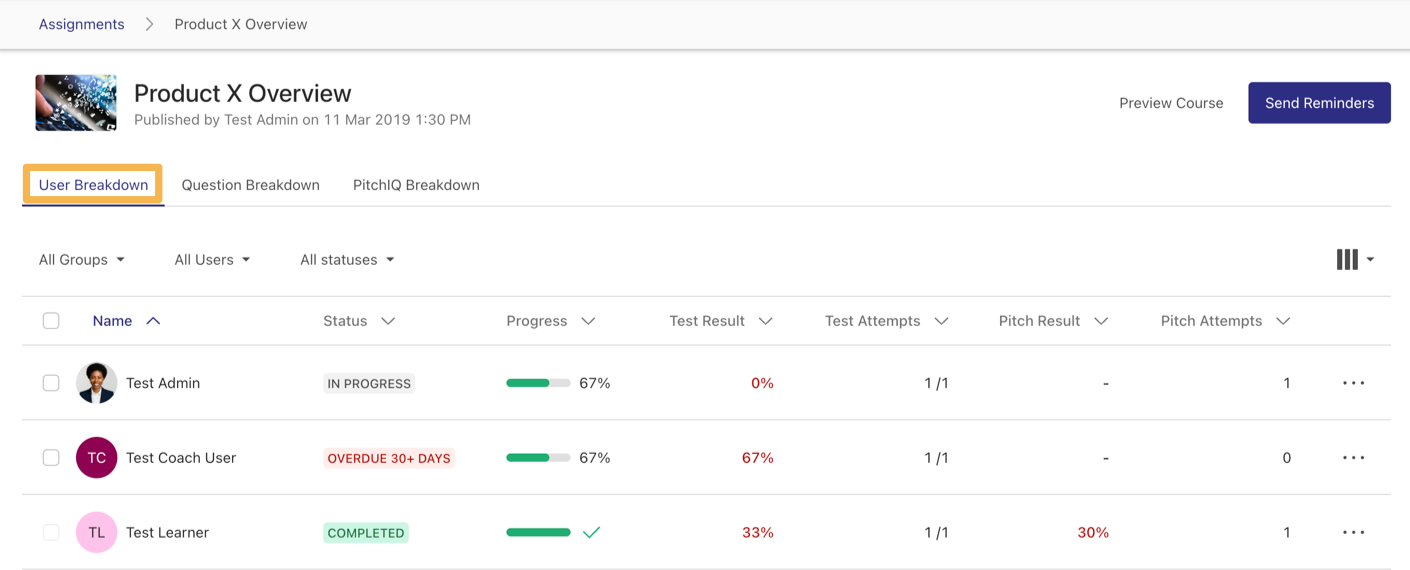
Task: Click the TC avatar for Test Coach User
Action: click(x=97, y=458)
